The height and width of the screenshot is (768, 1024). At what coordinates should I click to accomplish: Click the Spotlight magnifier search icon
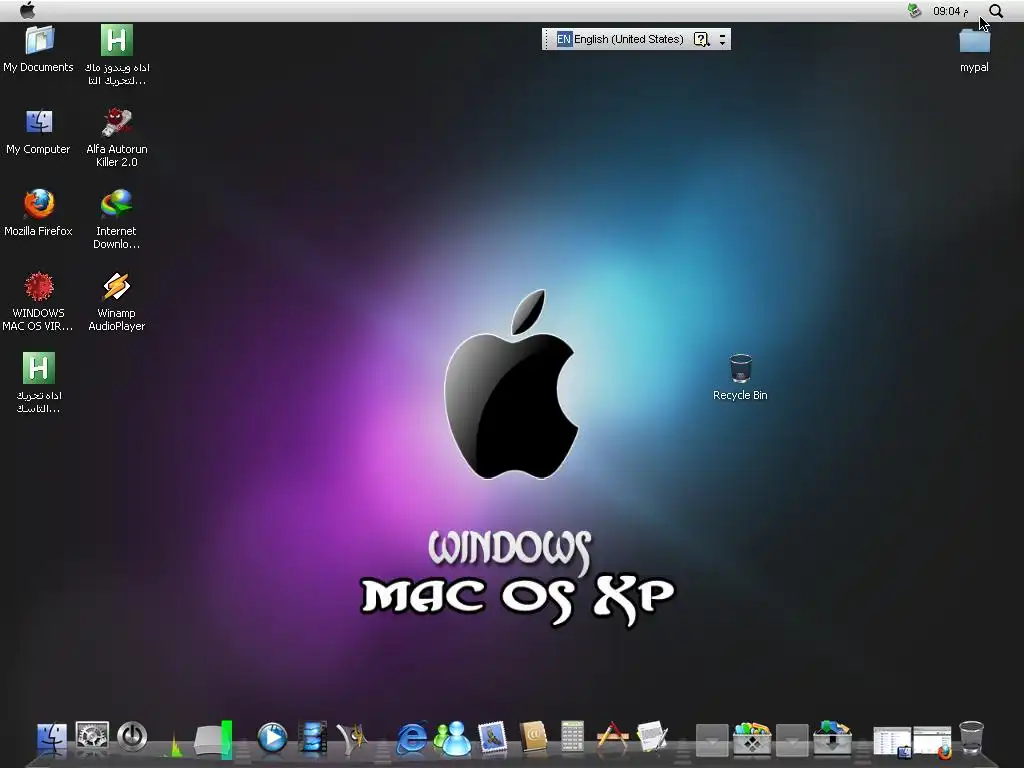(996, 11)
